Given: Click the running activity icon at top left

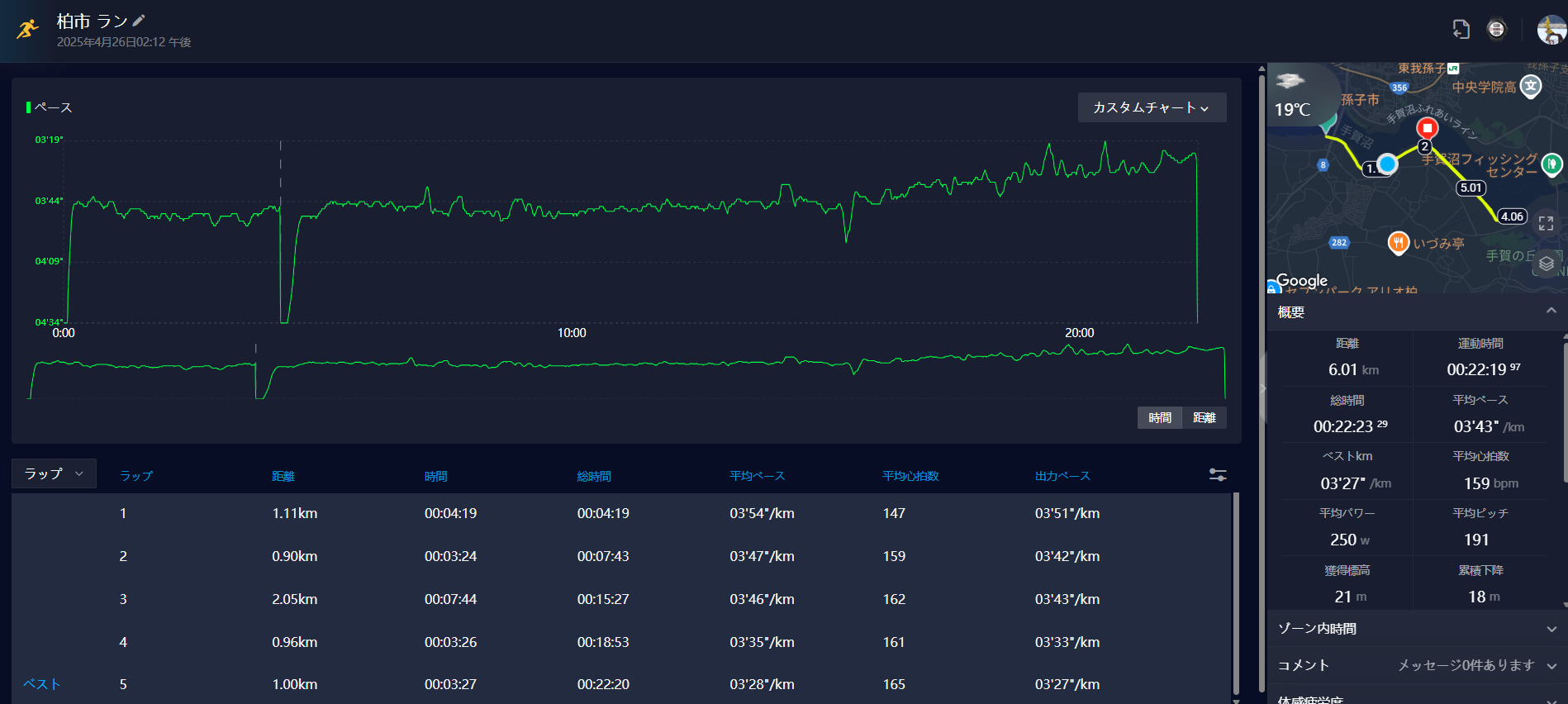Looking at the screenshot, I should point(28,30).
